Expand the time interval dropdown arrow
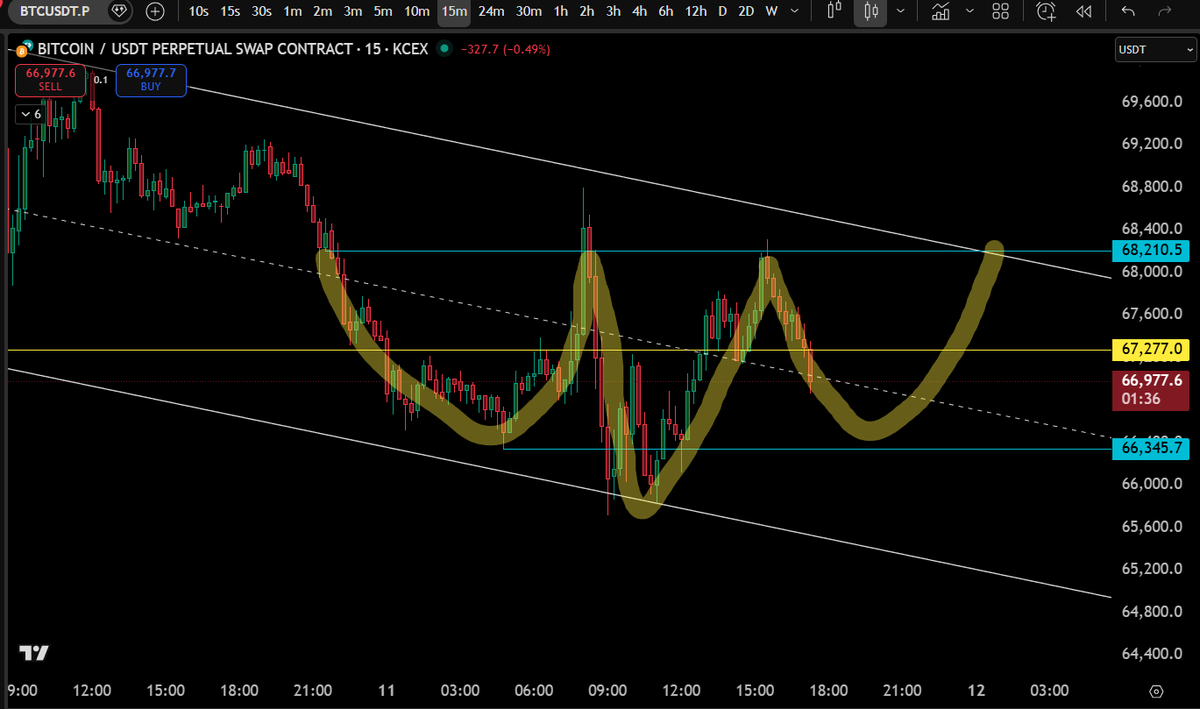Viewport: 1200px width, 709px height. (797, 11)
